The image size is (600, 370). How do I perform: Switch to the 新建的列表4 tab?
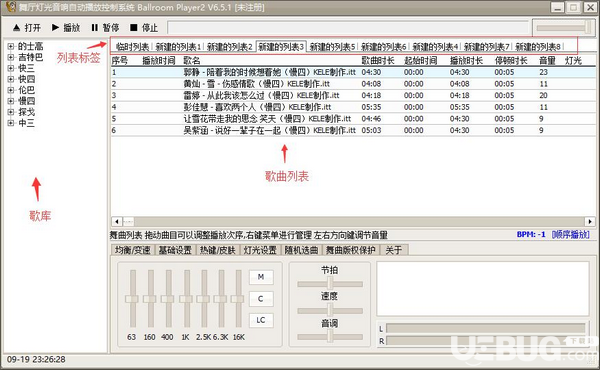435,47
